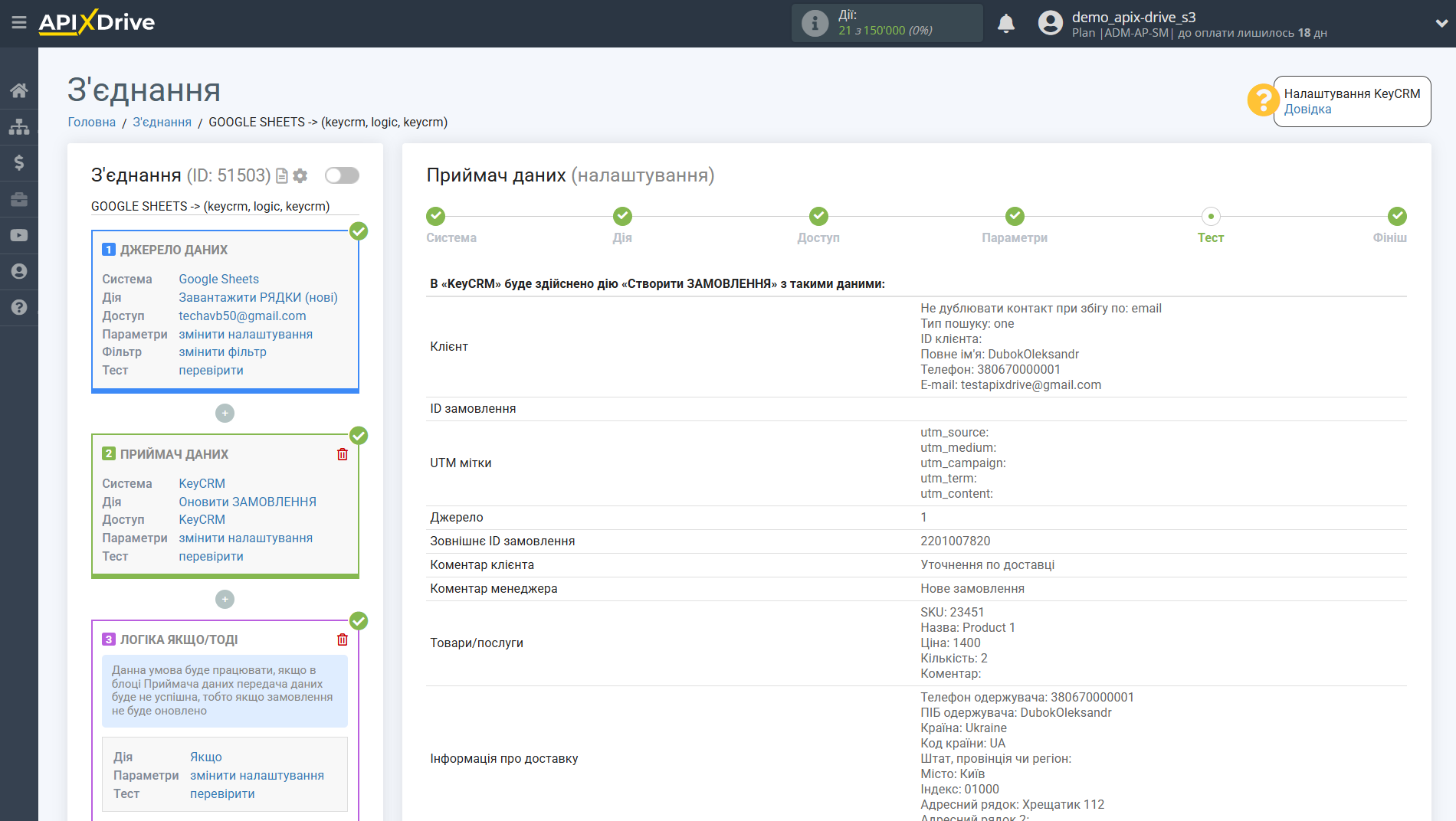Open connection notes document icon
The height and width of the screenshot is (821, 1456).
(x=282, y=175)
